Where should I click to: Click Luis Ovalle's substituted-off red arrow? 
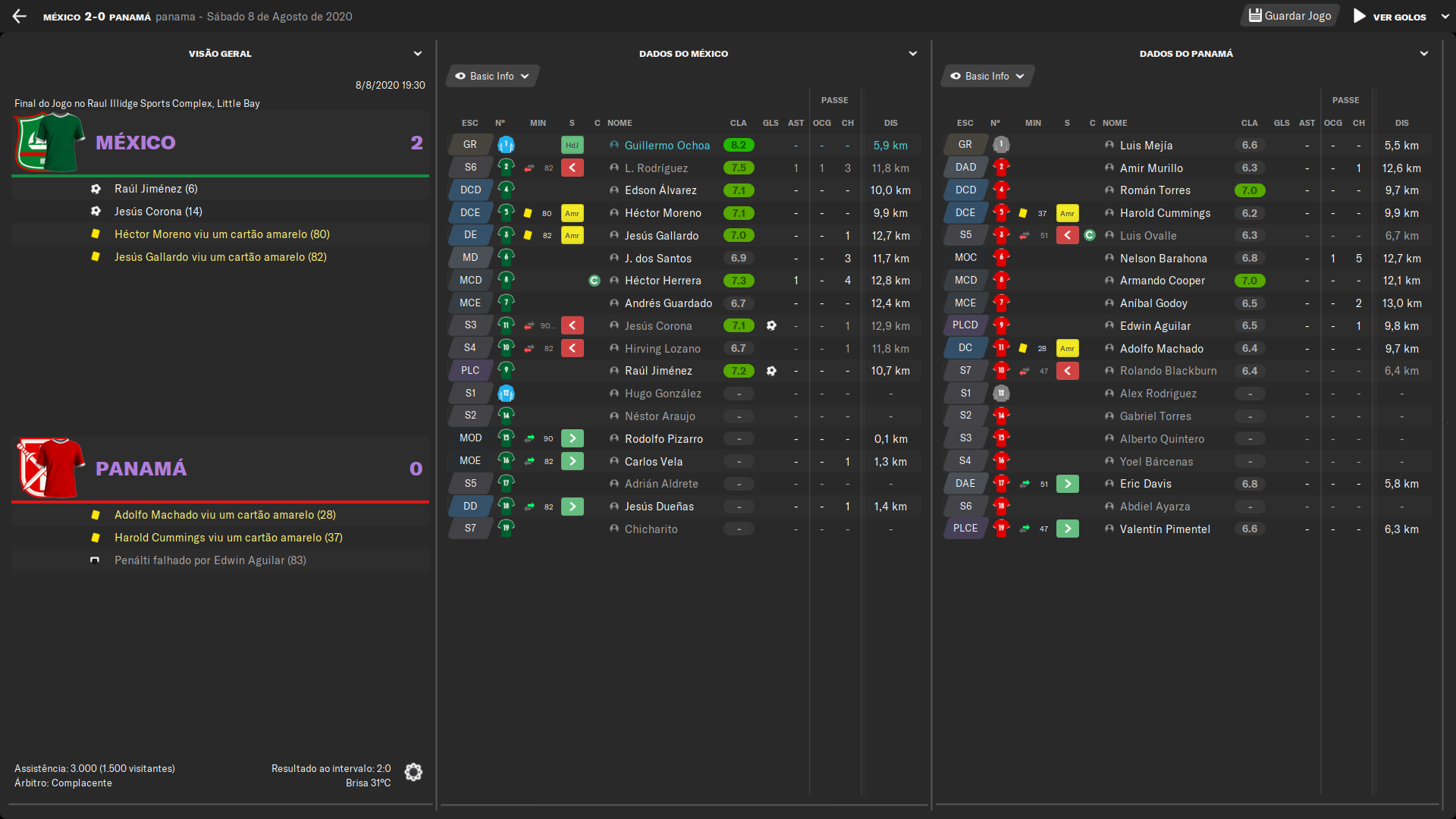[1068, 236]
